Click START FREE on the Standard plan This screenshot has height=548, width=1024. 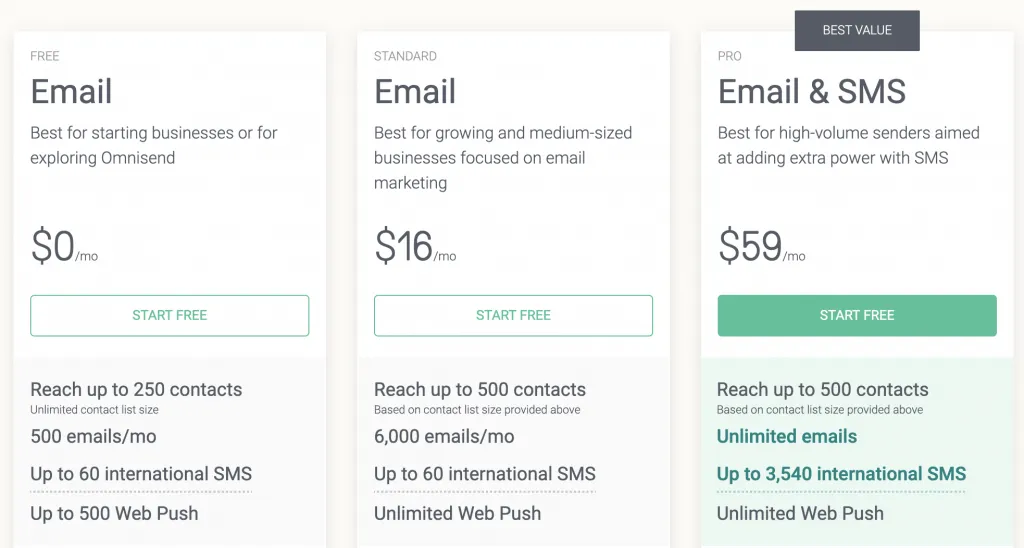coord(513,315)
